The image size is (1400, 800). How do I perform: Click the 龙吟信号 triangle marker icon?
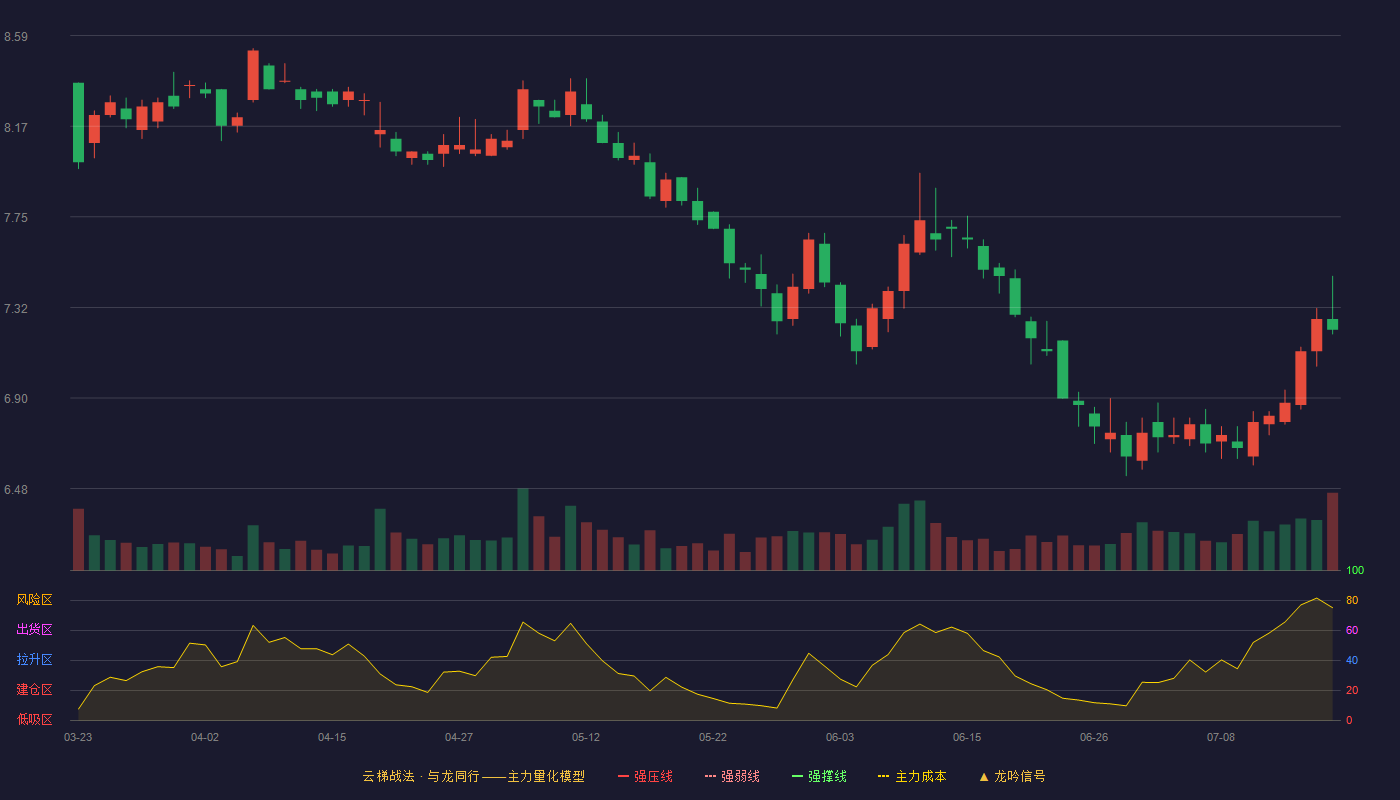pos(984,776)
